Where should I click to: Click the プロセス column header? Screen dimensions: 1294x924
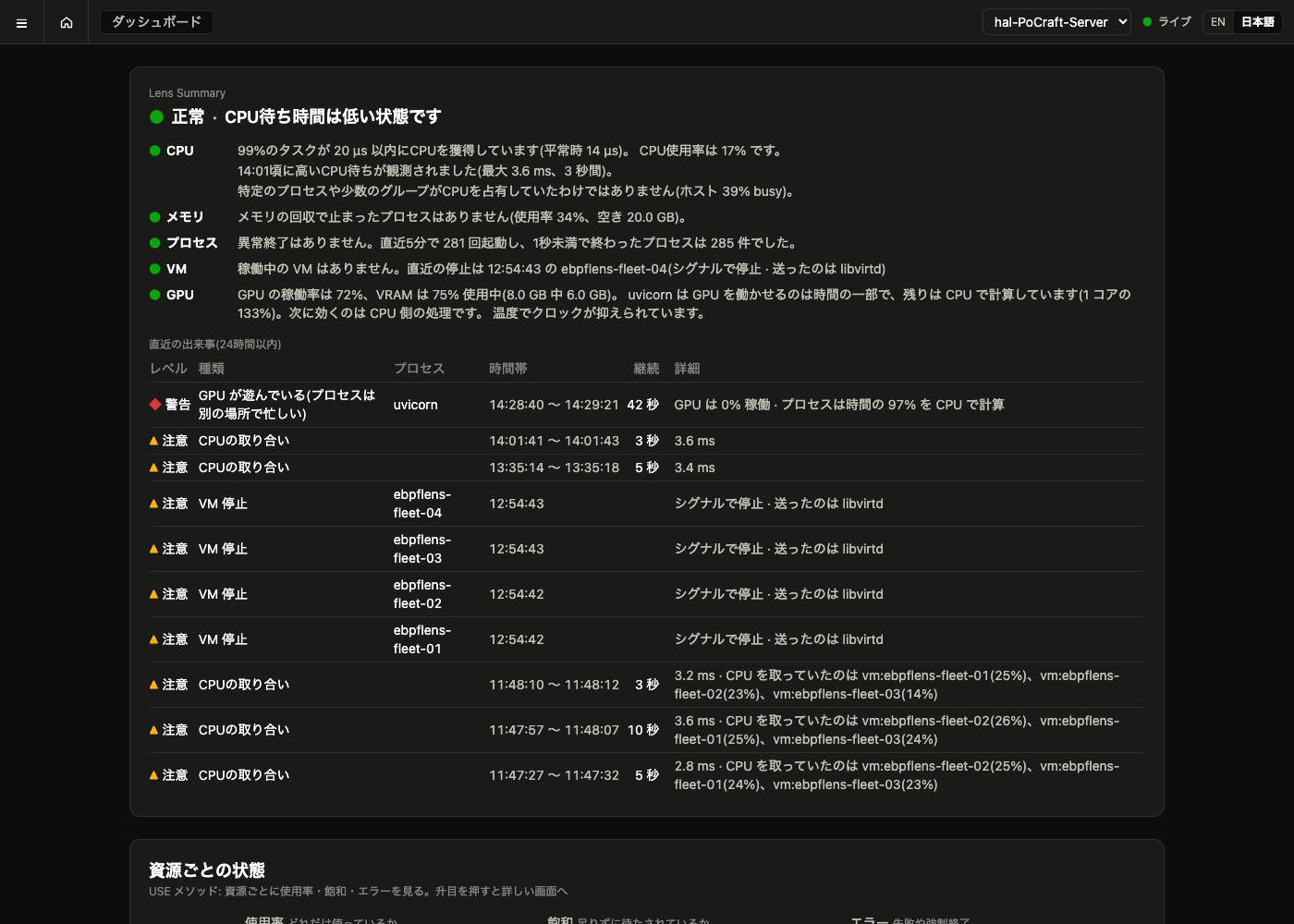click(419, 369)
